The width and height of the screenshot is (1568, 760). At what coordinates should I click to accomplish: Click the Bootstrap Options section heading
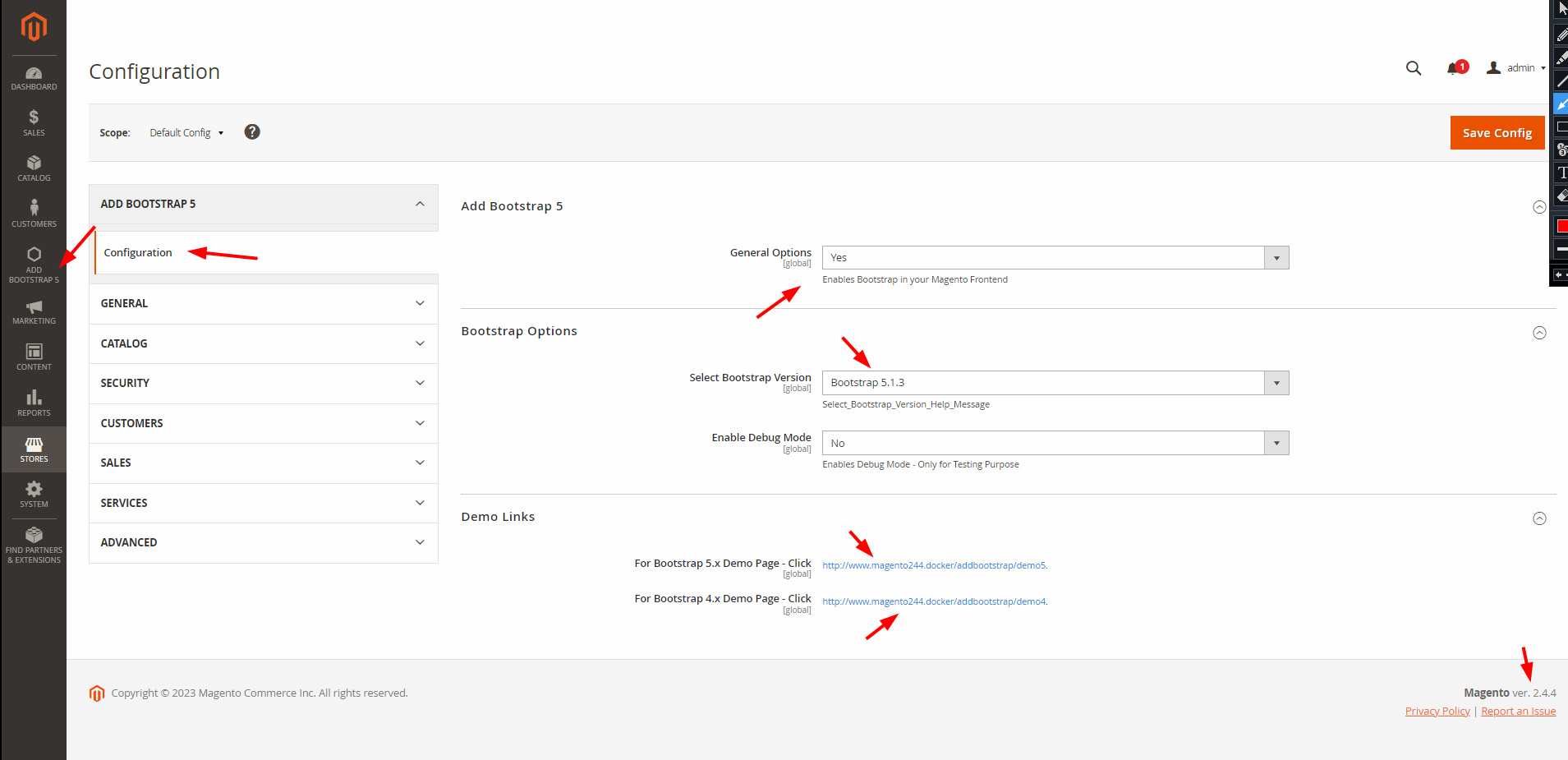click(519, 331)
